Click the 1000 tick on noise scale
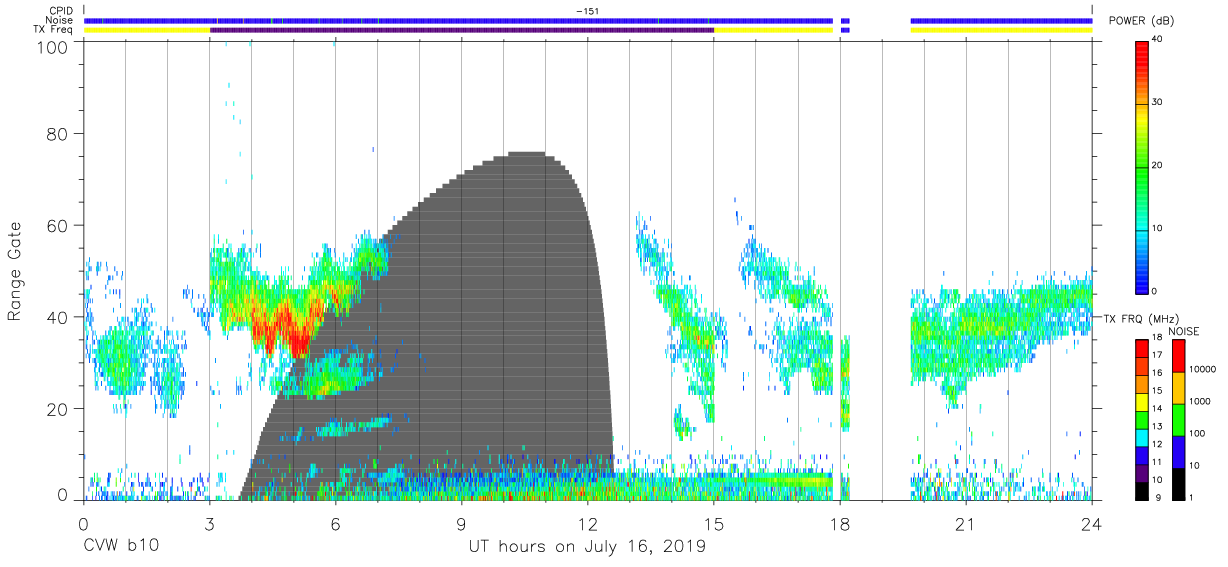This screenshot has height=567, width=1228. [1200, 401]
